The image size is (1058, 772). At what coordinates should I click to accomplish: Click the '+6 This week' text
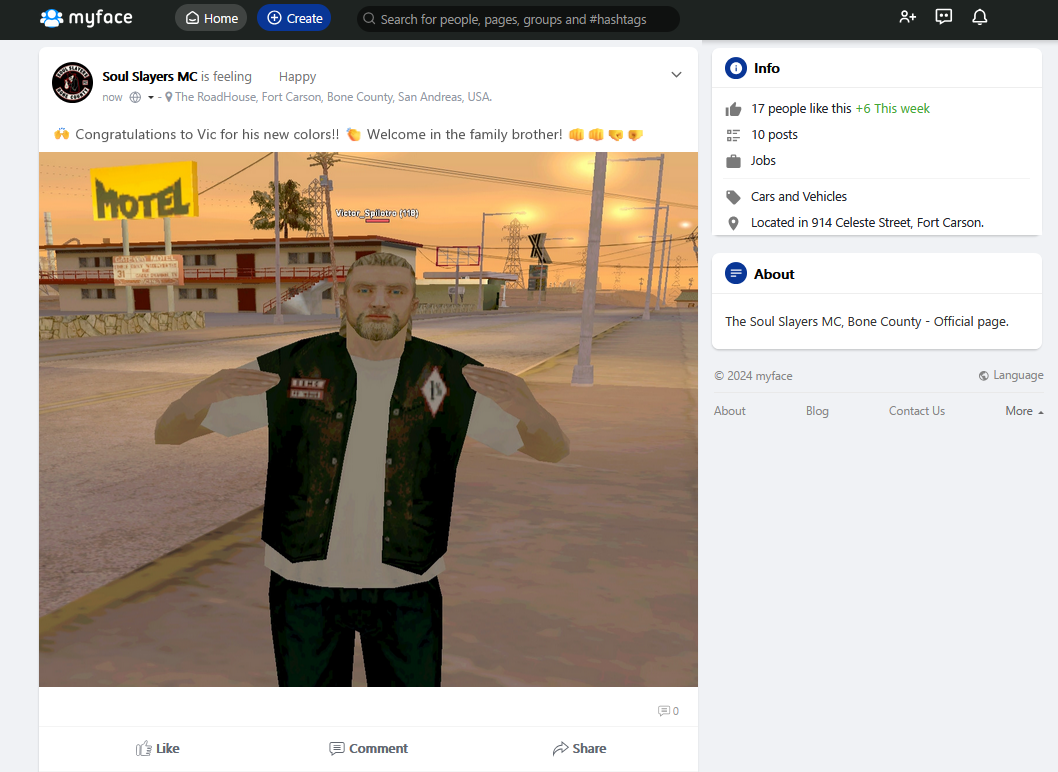point(893,109)
